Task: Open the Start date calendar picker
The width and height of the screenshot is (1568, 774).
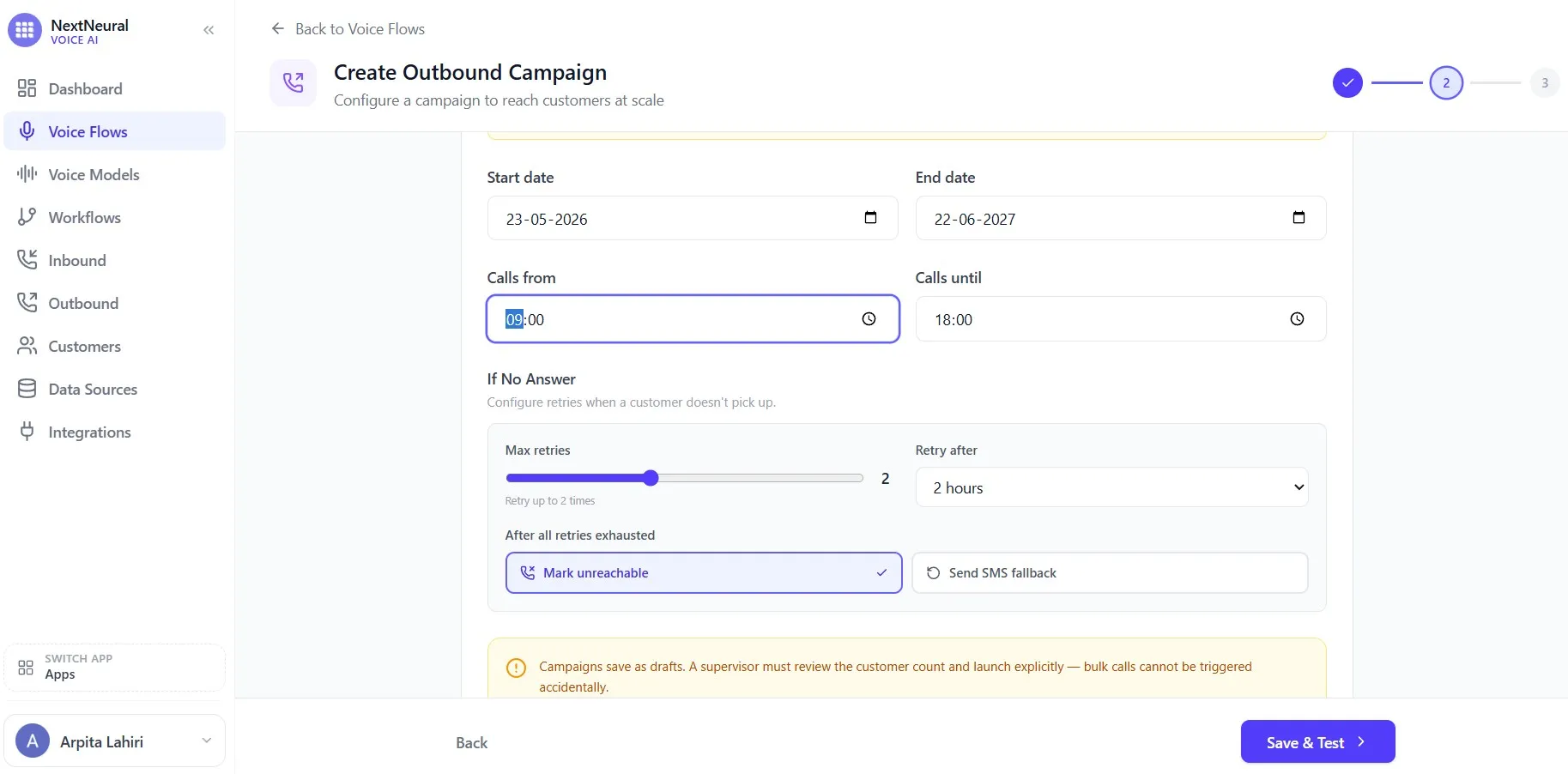Action: [870, 218]
